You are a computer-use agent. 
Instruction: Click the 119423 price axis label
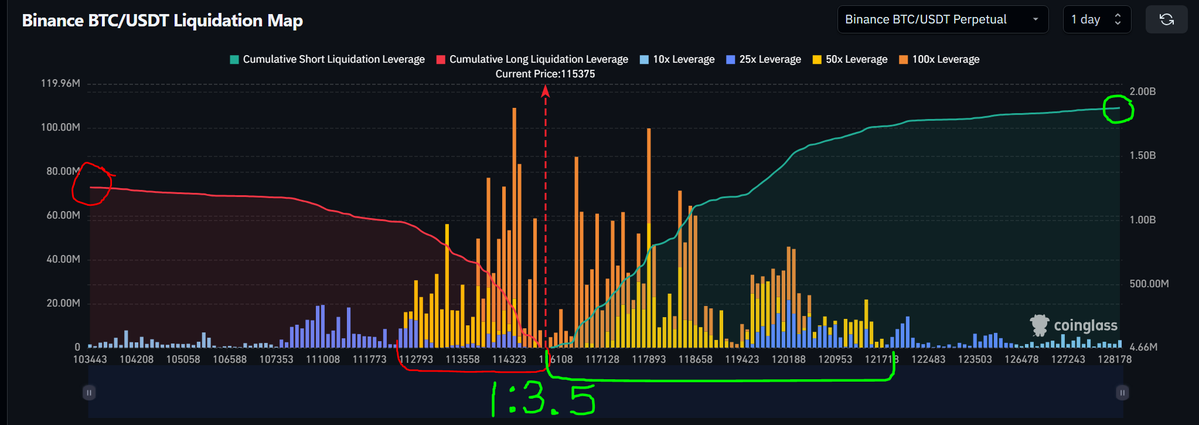coord(743,358)
